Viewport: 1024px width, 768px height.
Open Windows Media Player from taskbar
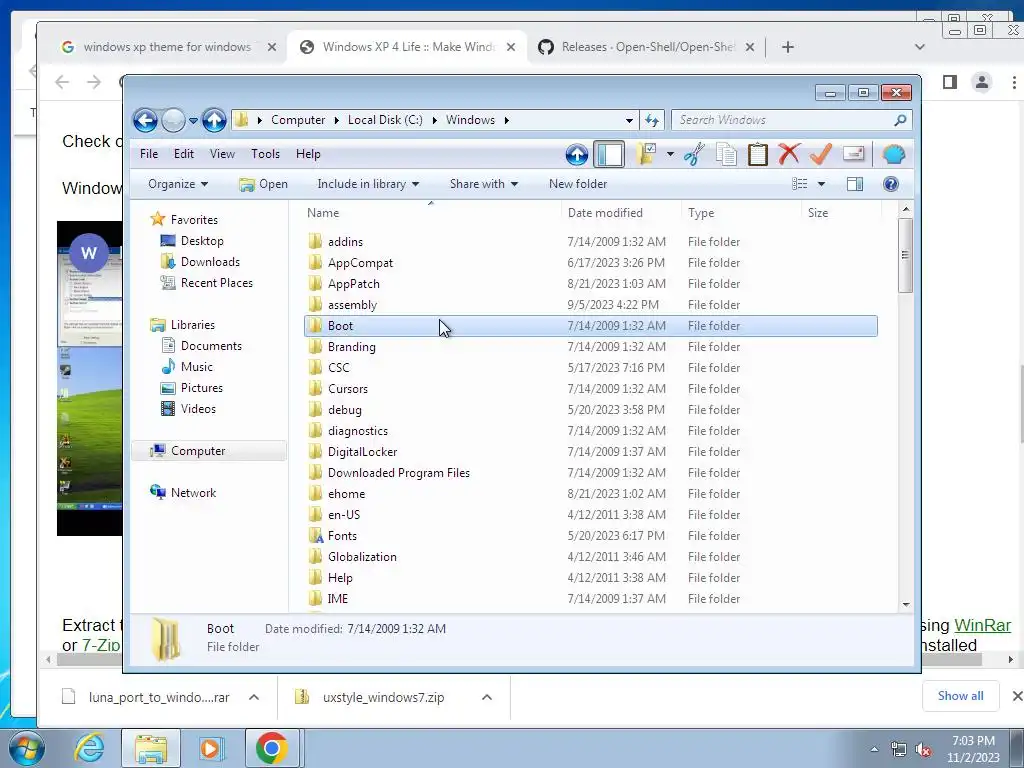(x=212, y=748)
